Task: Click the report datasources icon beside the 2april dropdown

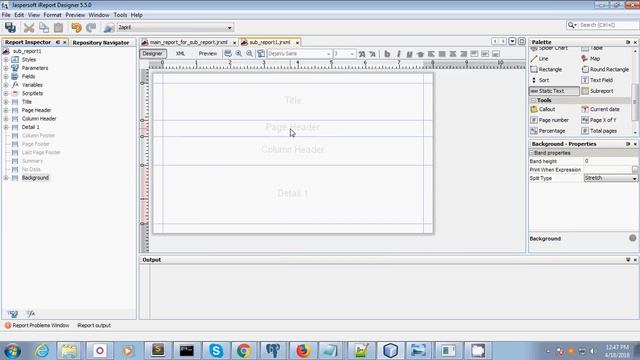Action: pyautogui.click(x=109, y=27)
